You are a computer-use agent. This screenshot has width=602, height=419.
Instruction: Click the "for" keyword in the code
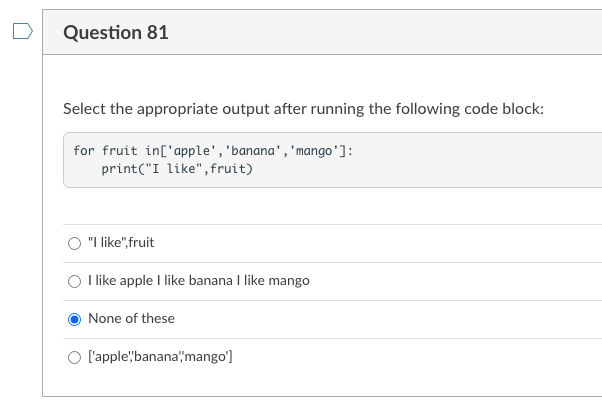point(84,150)
